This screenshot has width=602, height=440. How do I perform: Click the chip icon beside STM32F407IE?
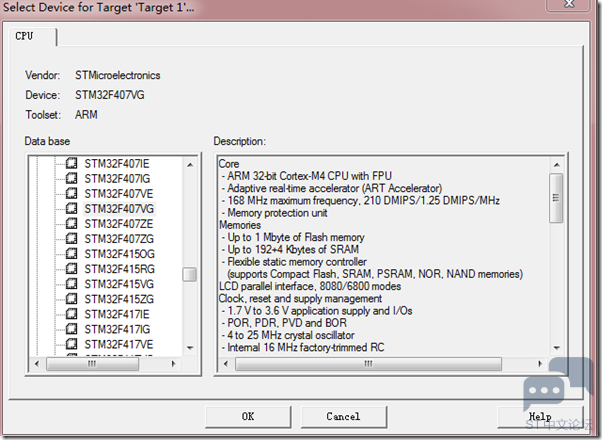point(72,162)
